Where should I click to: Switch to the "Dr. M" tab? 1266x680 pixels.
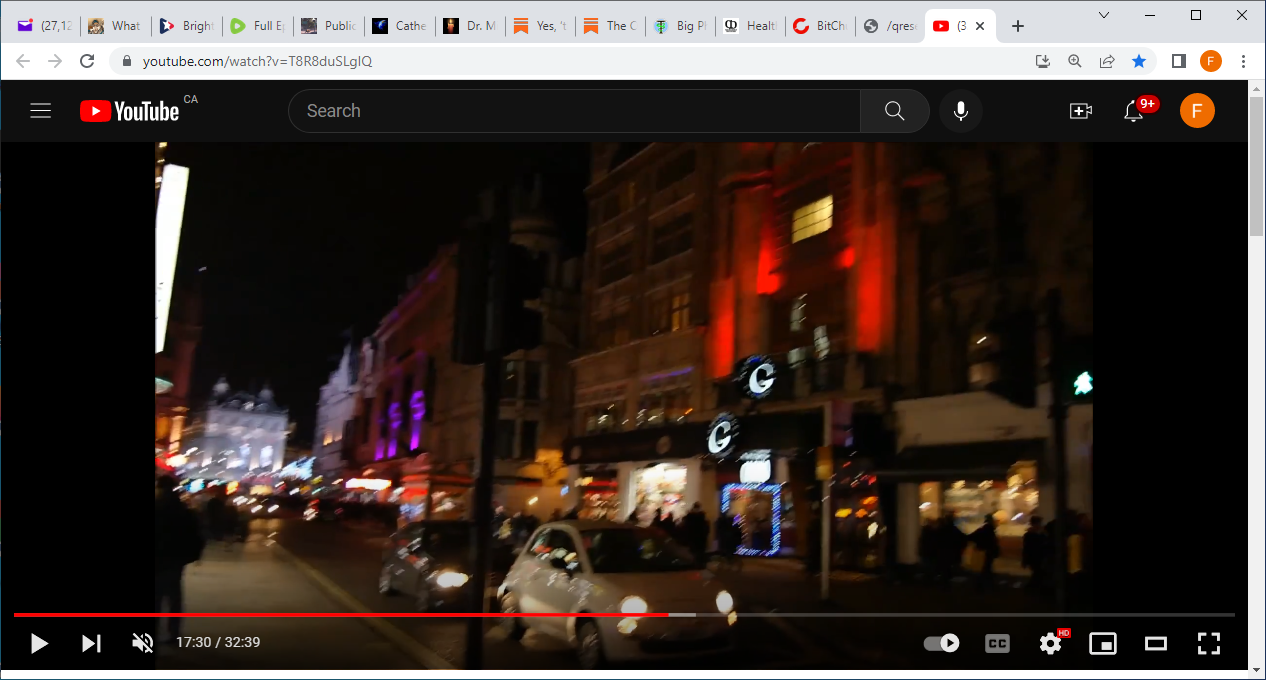click(470, 26)
